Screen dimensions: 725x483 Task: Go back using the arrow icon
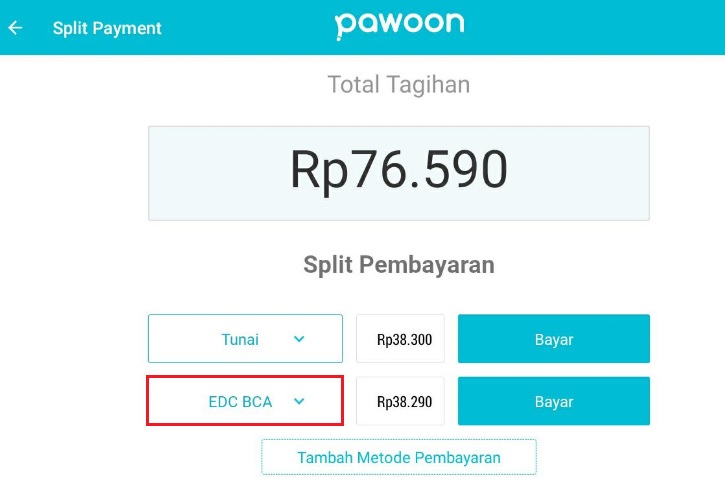click(15, 28)
